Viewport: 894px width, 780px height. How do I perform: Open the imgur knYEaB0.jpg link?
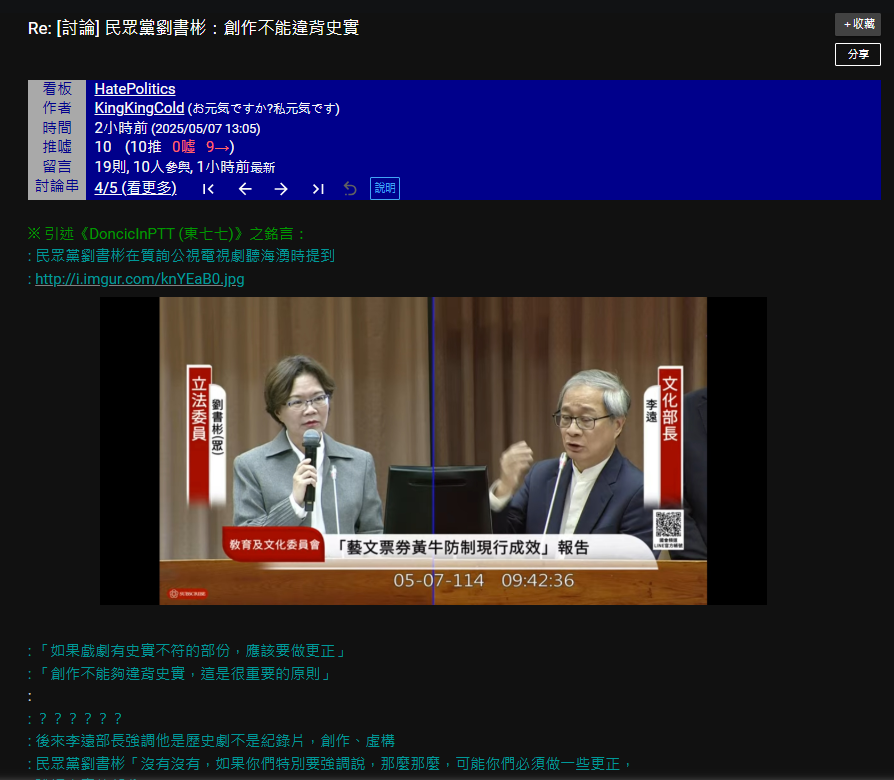point(140,279)
